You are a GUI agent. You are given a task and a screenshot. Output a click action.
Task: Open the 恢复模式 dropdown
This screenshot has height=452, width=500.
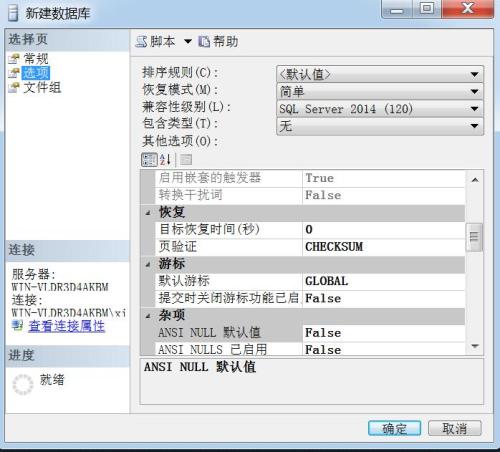tap(380, 91)
